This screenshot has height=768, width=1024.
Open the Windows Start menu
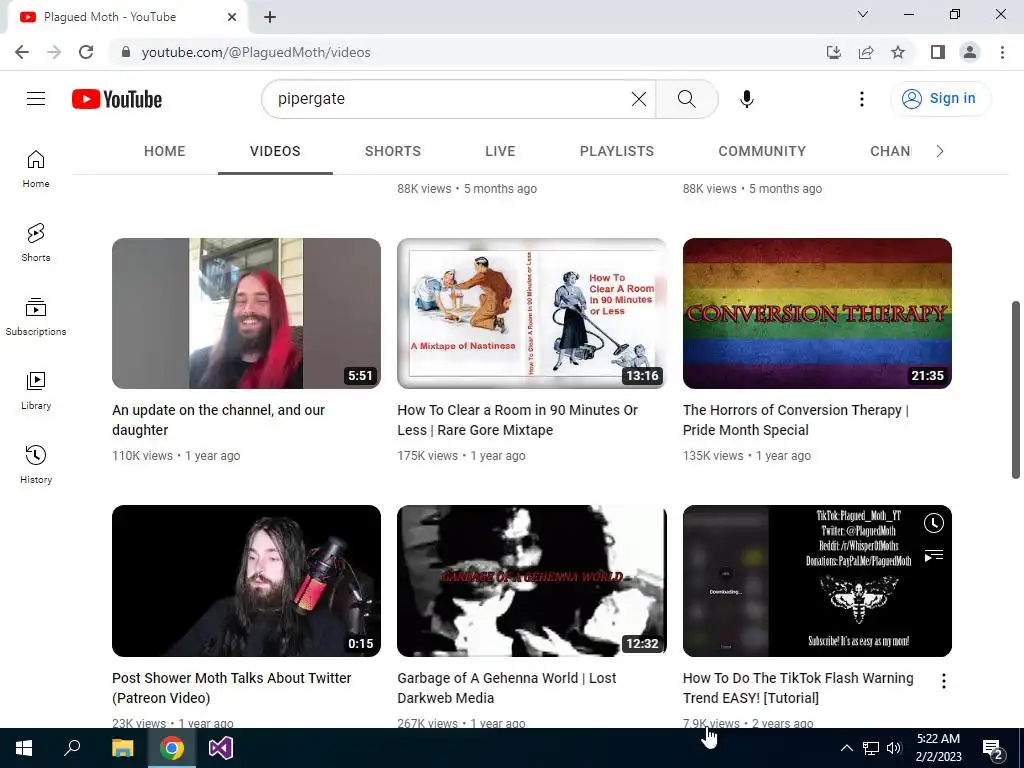point(24,748)
